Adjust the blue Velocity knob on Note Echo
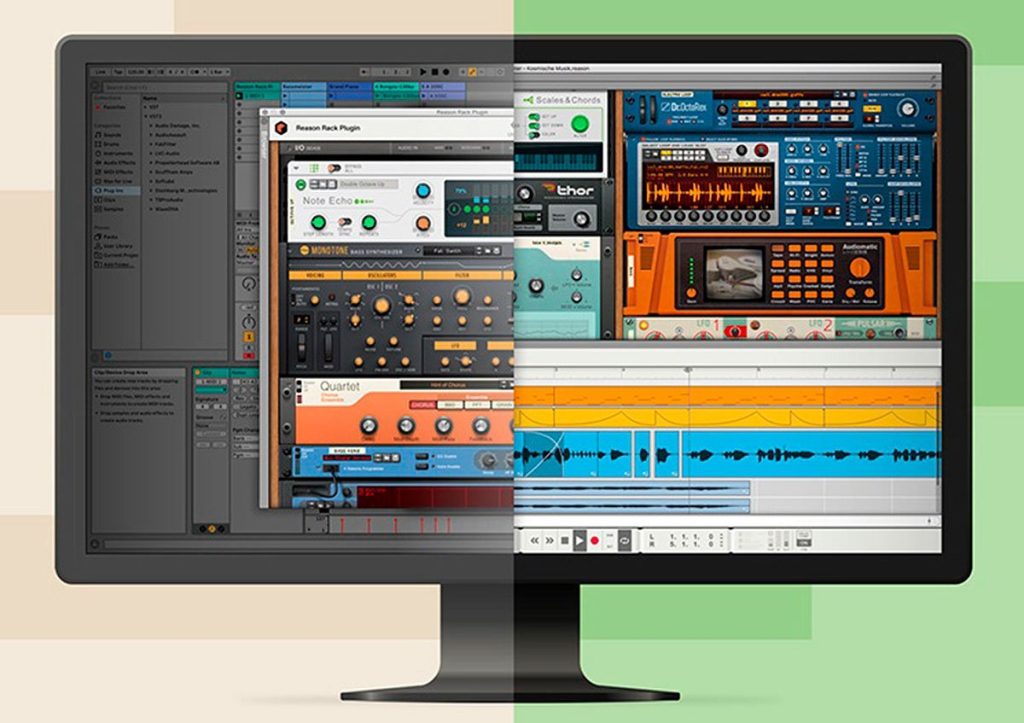Viewport: 1024px width, 723px height. pos(423,191)
